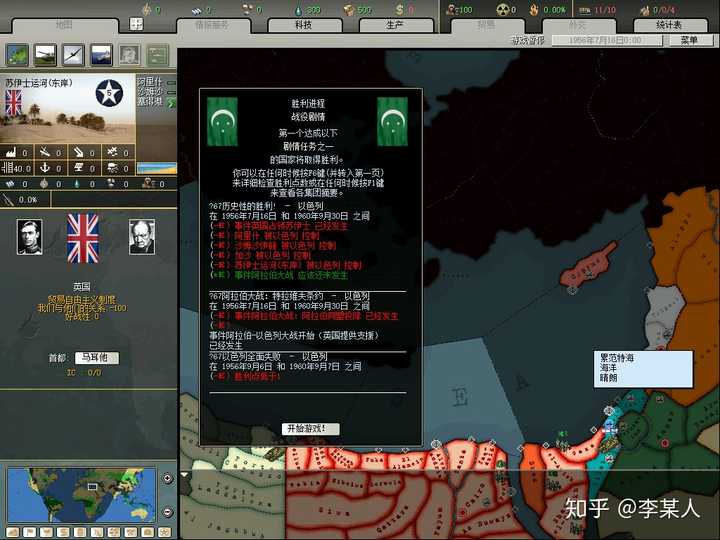The width and height of the screenshot is (720, 540).
Task: Click the capital 马耳他 button
Action: (97, 358)
